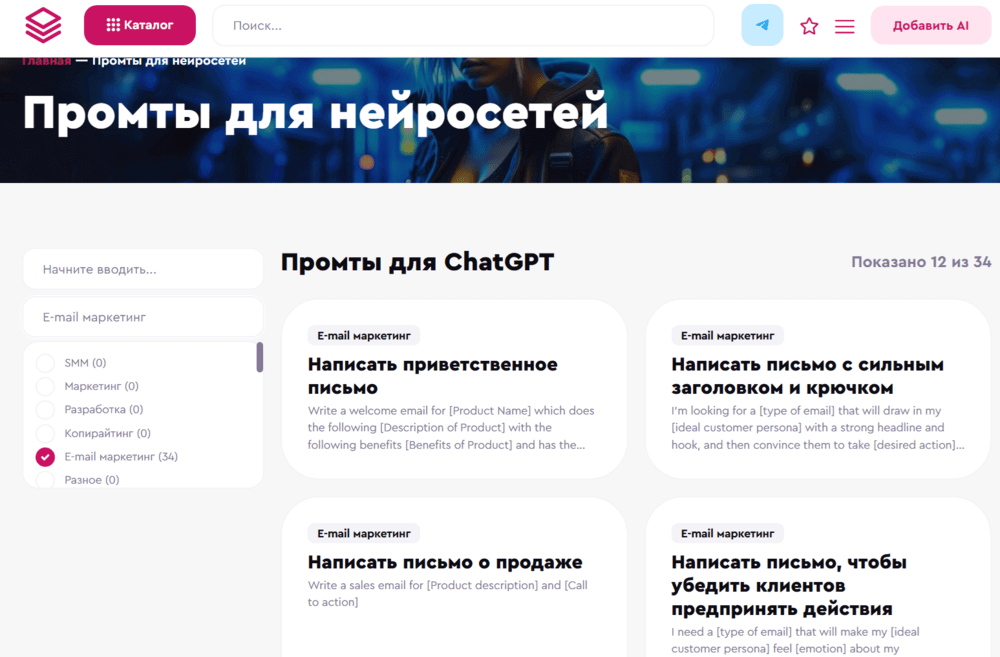Check the Копирайтинг (0) option
The image size is (1000, 657).
[x=45, y=433]
